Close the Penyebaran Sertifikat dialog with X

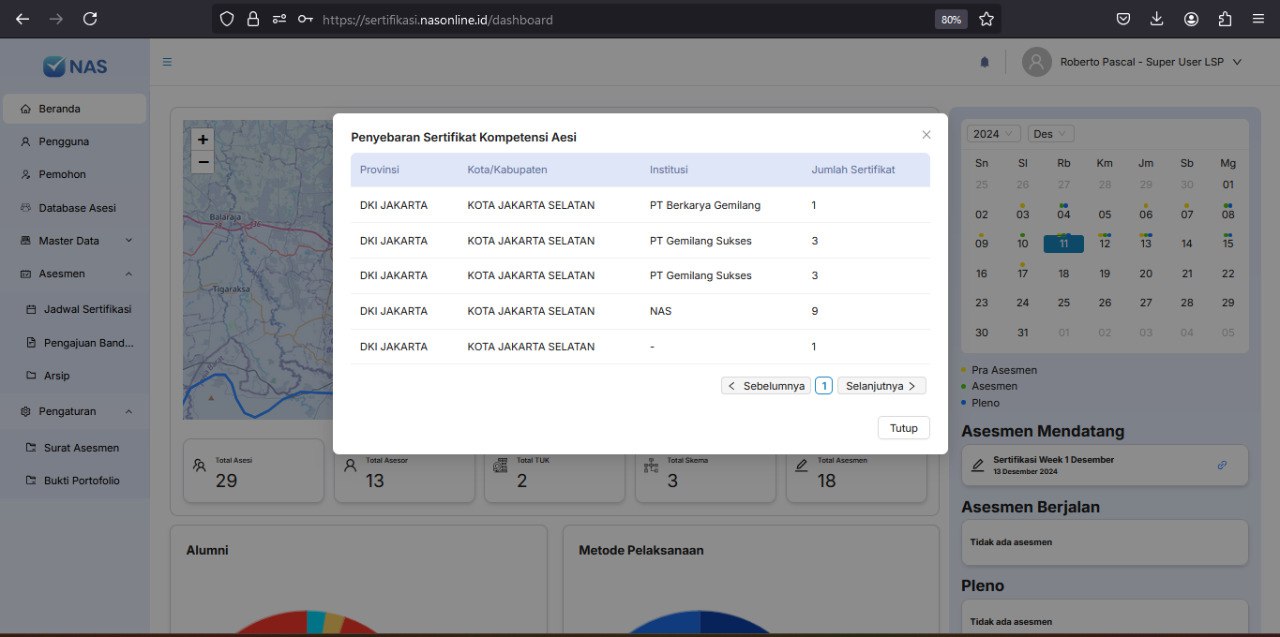pyautogui.click(x=926, y=135)
